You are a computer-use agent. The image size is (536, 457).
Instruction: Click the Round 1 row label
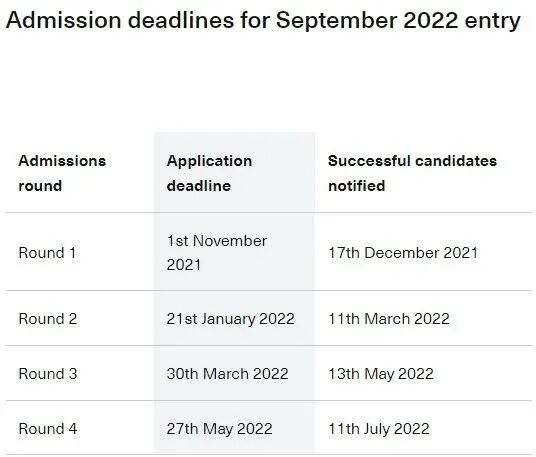tap(48, 253)
